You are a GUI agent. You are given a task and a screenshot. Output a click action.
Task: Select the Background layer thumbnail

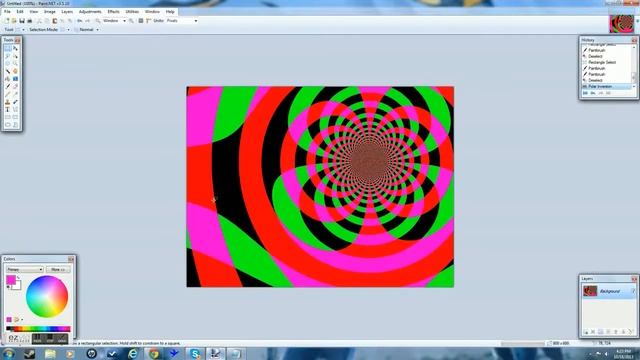coord(590,291)
